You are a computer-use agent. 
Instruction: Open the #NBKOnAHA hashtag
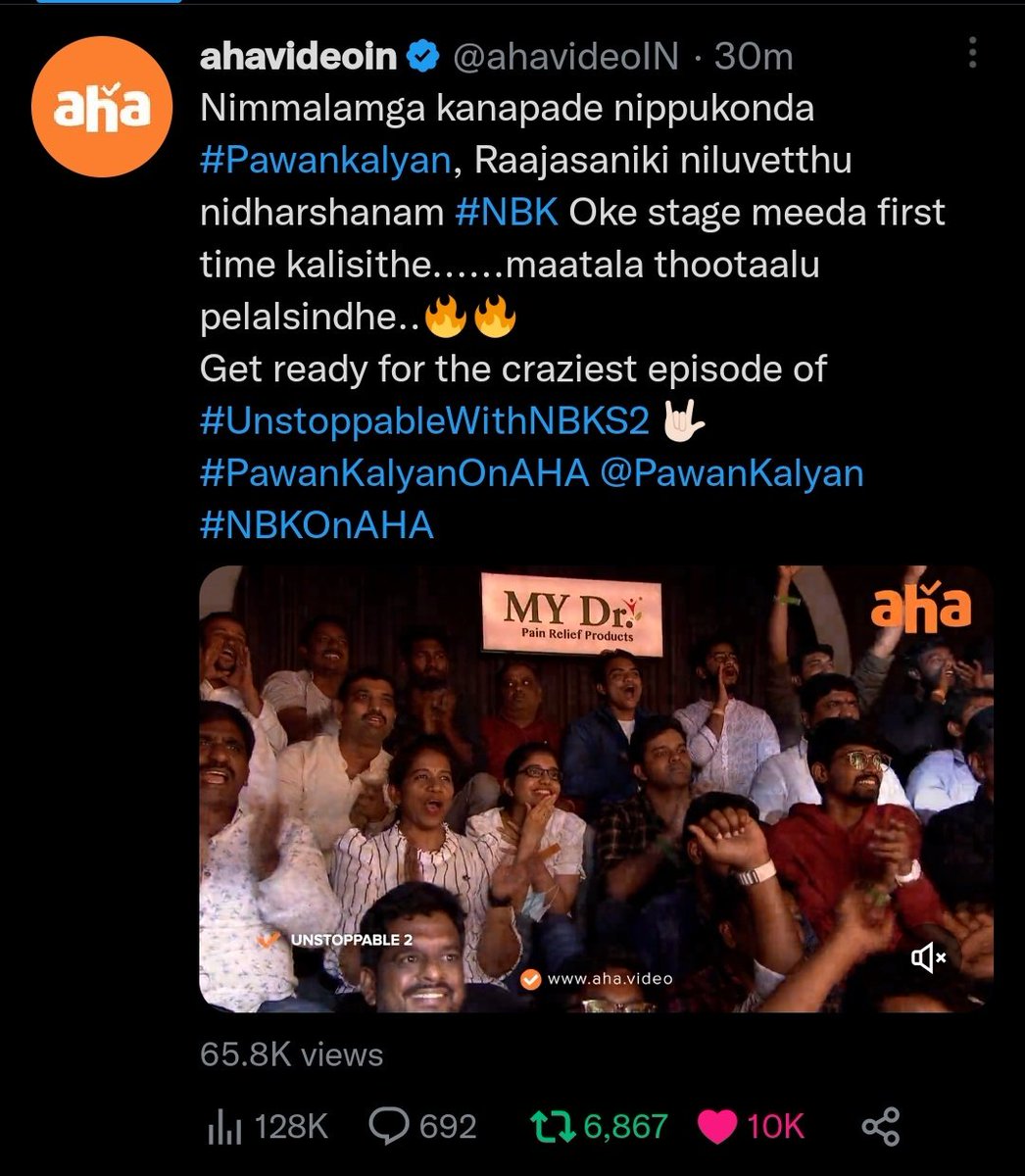click(317, 525)
